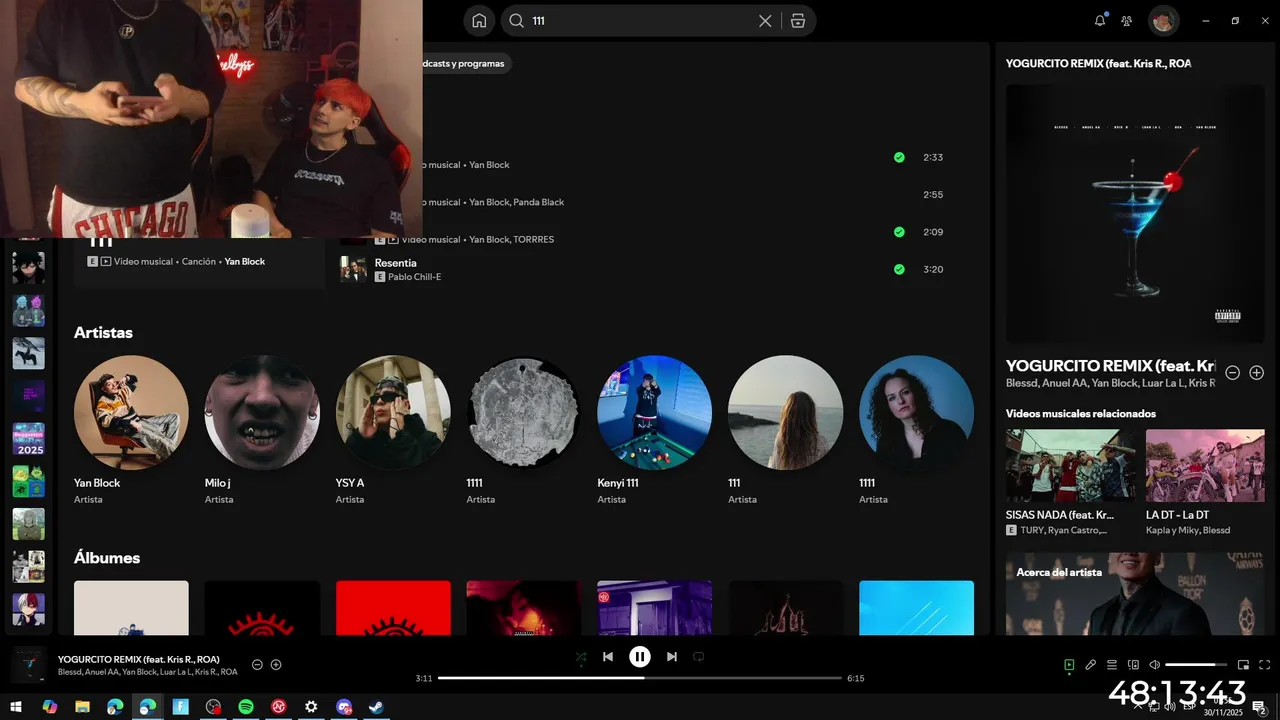This screenshot has height=720, width=1280.
Task: Click into the search field containing 111
Action: (640, 21)
